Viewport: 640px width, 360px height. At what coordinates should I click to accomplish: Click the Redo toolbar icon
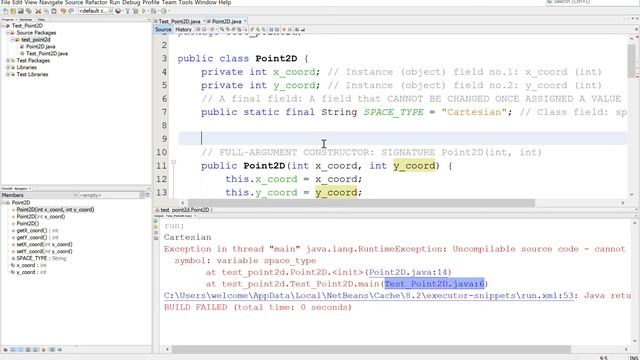pyautogui.click(x=71, y=11)
